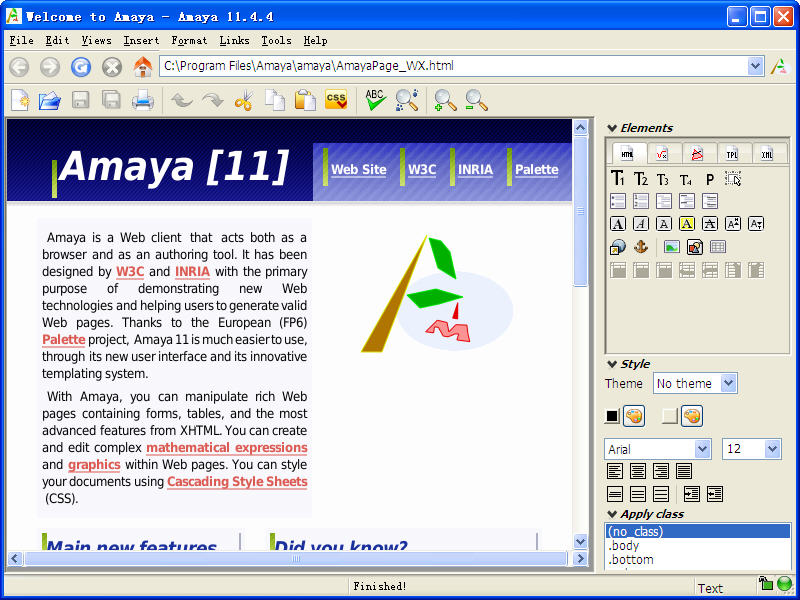Insert a numbered list element

(x=641, y=201)
